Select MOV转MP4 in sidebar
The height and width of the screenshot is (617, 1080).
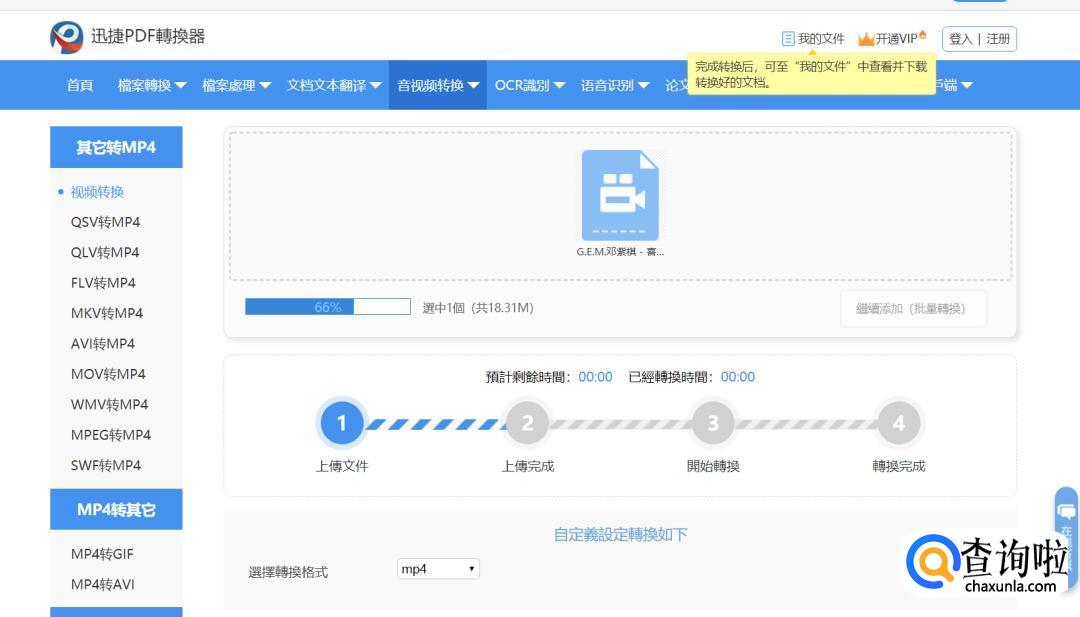[108, 374]
